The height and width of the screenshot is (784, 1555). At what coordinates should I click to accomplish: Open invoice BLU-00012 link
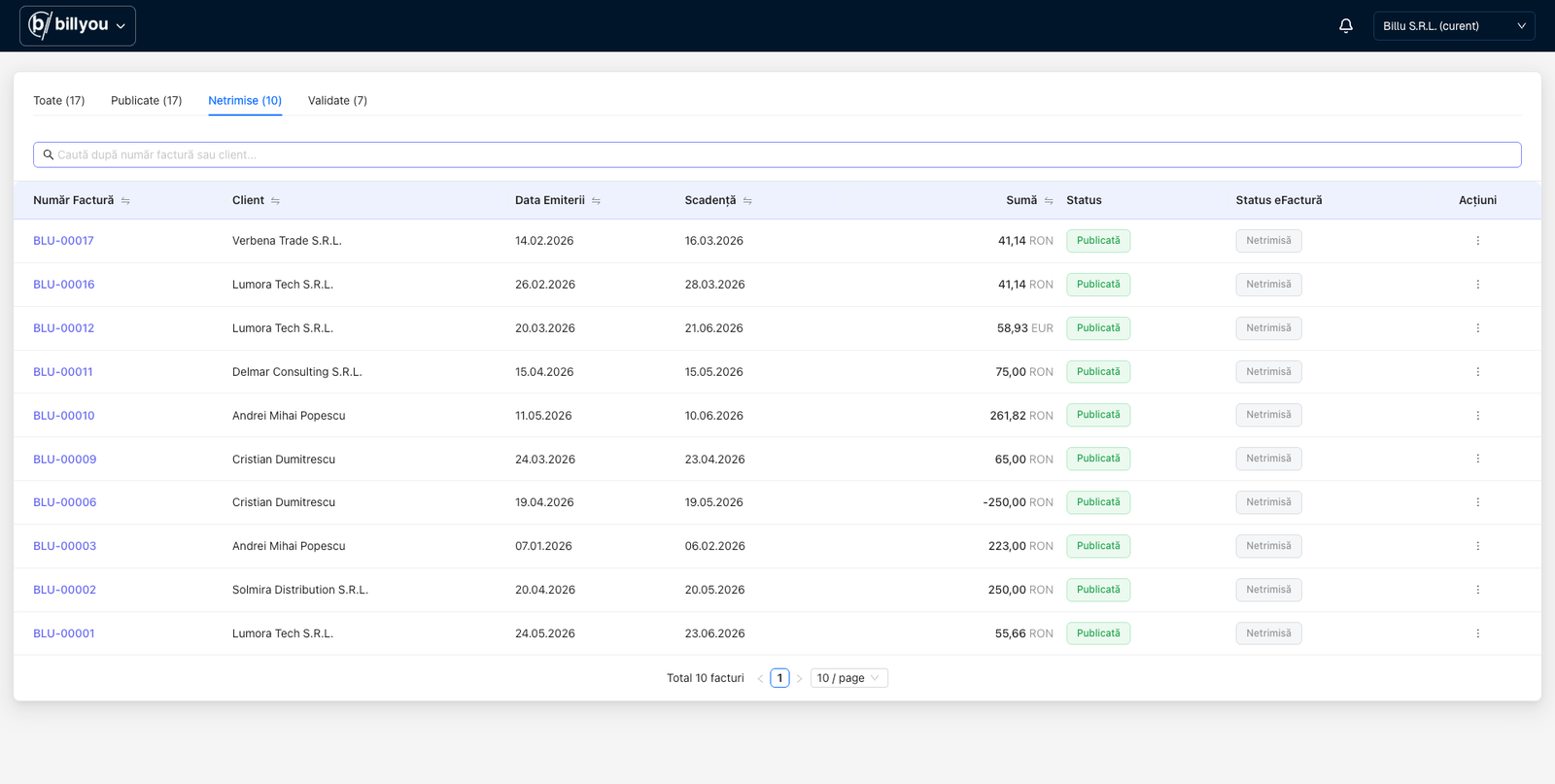tap(64, 328)
